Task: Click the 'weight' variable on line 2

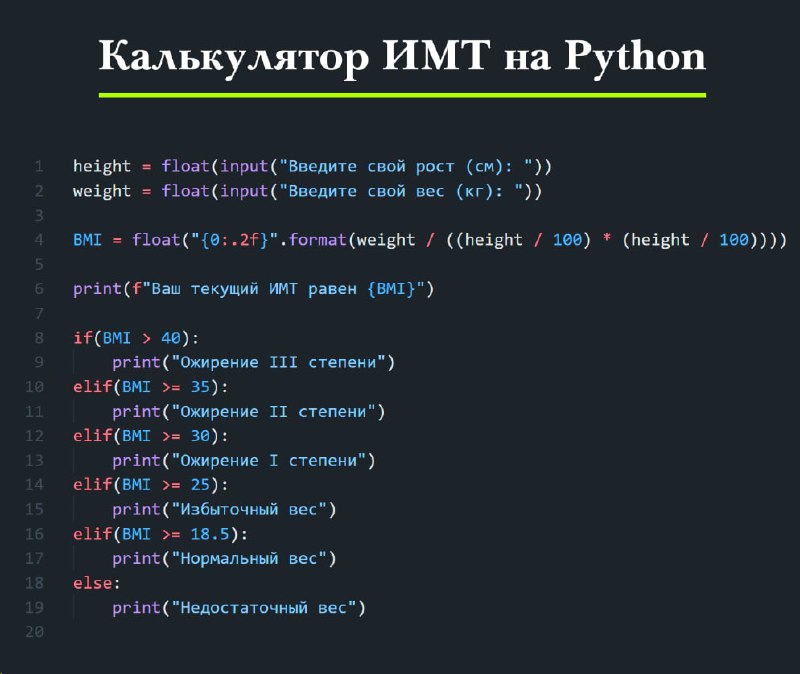Action: 102,191
